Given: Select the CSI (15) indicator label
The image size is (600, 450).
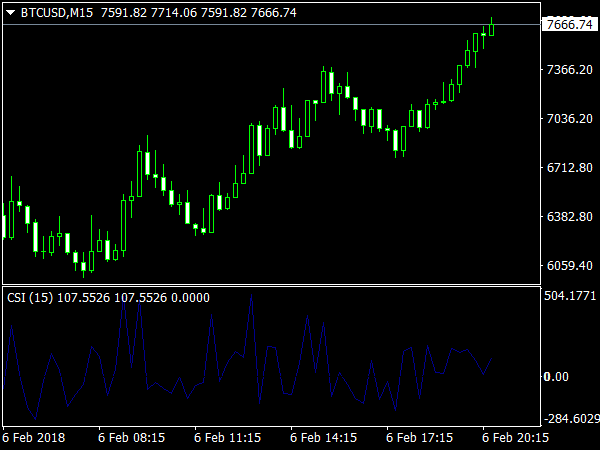Looking at the screenshot, I should pos(30,298).
